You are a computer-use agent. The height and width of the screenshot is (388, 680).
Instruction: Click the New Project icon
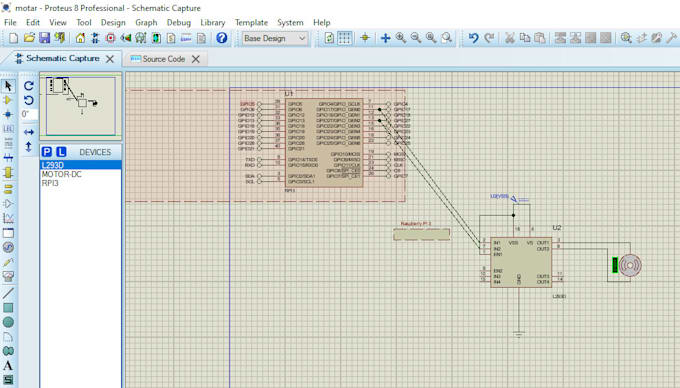(13, 38)
